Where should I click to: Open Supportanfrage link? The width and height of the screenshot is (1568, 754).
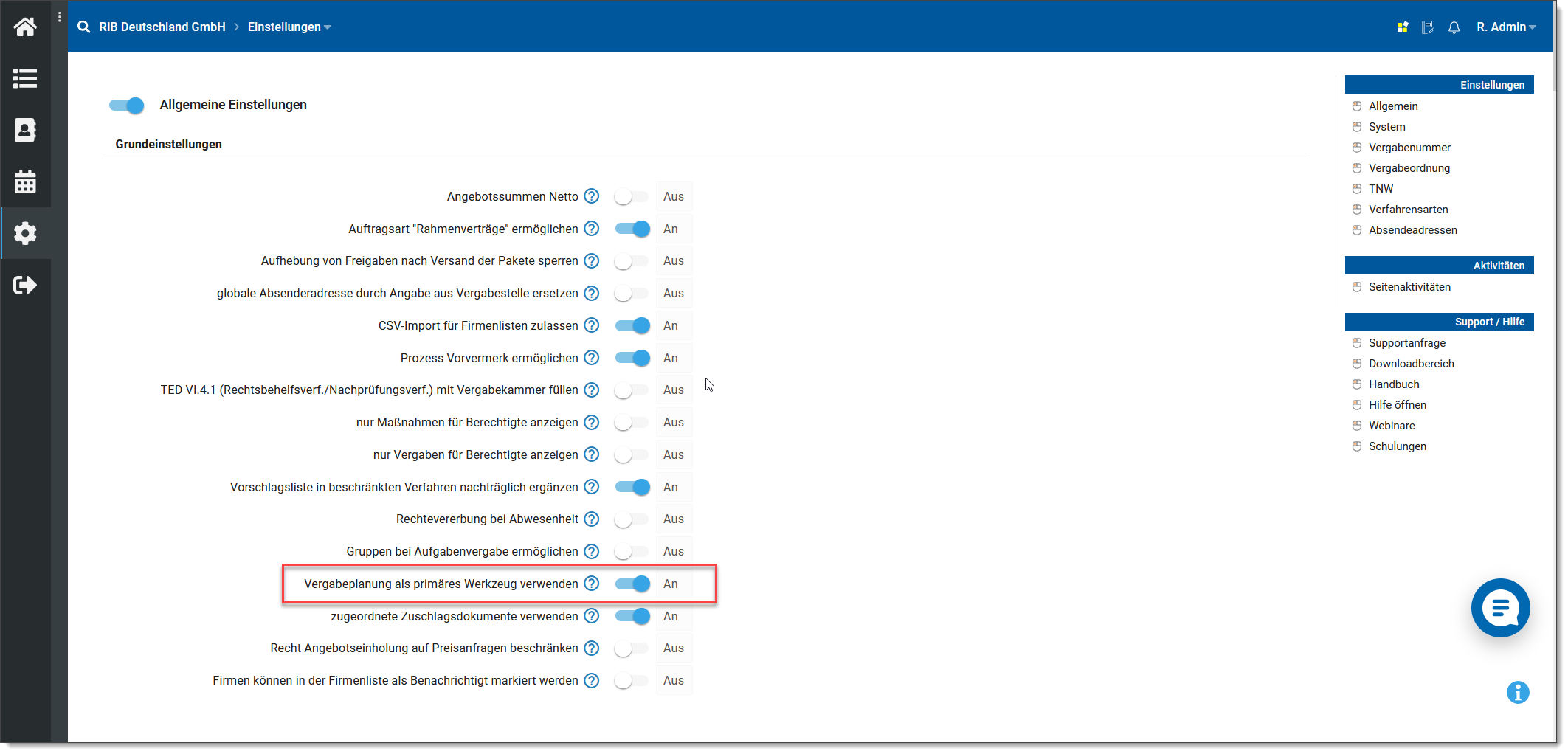pyautogui.click(x=1406, y=343)
